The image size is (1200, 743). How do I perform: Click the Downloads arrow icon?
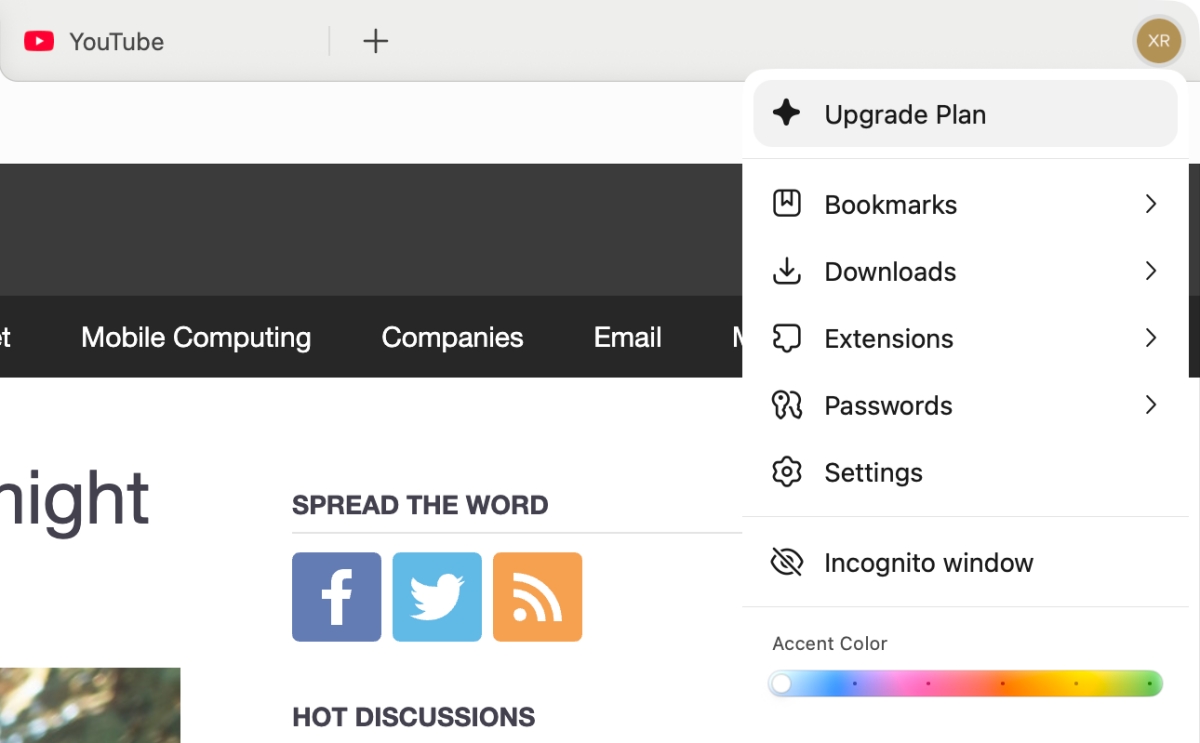[787, 271]
